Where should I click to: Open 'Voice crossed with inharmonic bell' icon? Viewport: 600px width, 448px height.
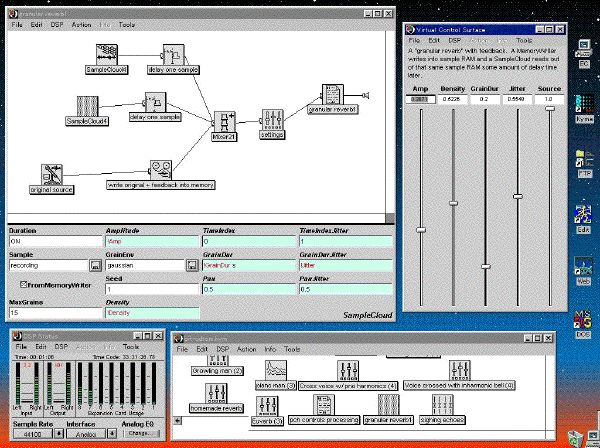460,370
